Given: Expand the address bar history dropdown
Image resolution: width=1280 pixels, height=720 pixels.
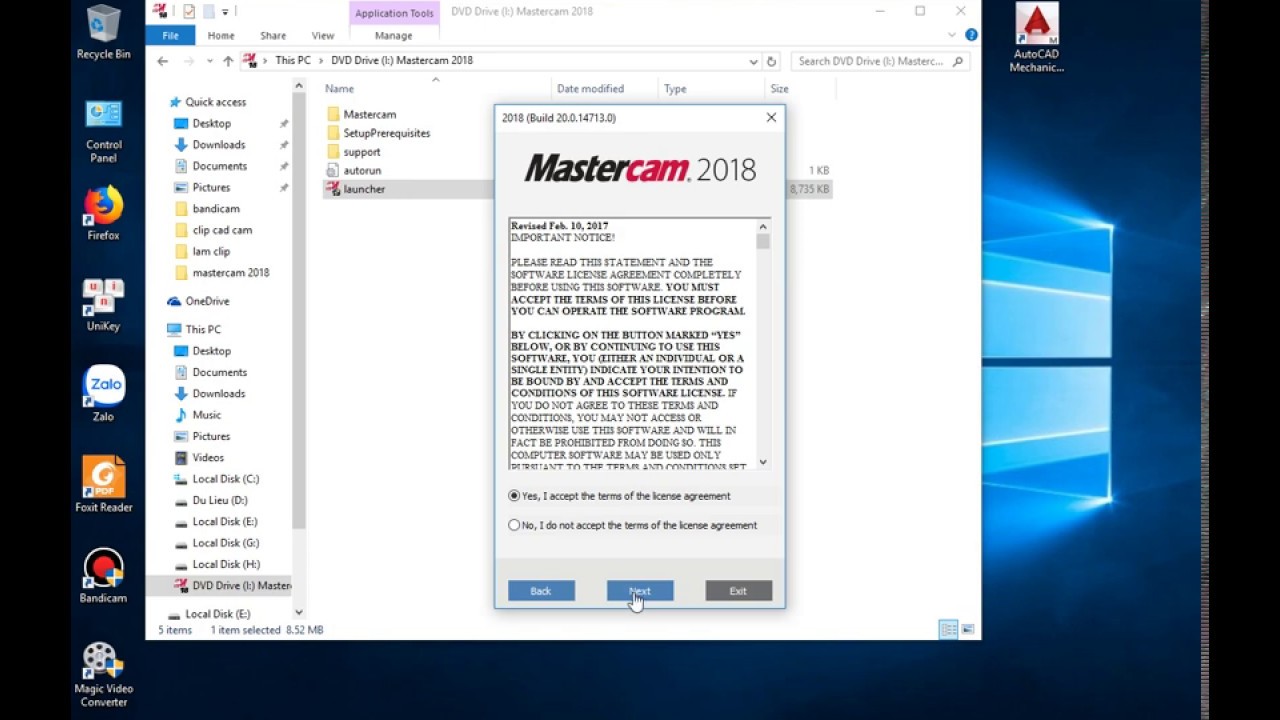Looking at the screenshot, I should [x=753, y=61].
